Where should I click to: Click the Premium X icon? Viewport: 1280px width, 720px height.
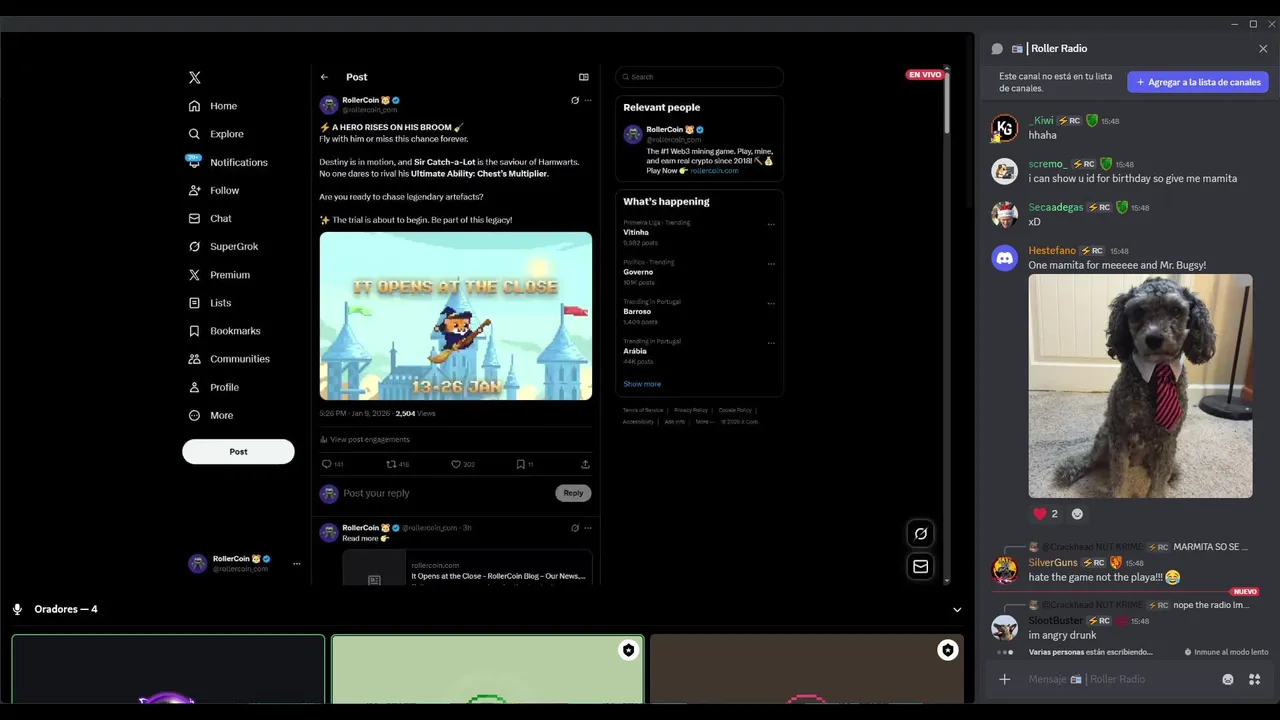click(194, 275)
